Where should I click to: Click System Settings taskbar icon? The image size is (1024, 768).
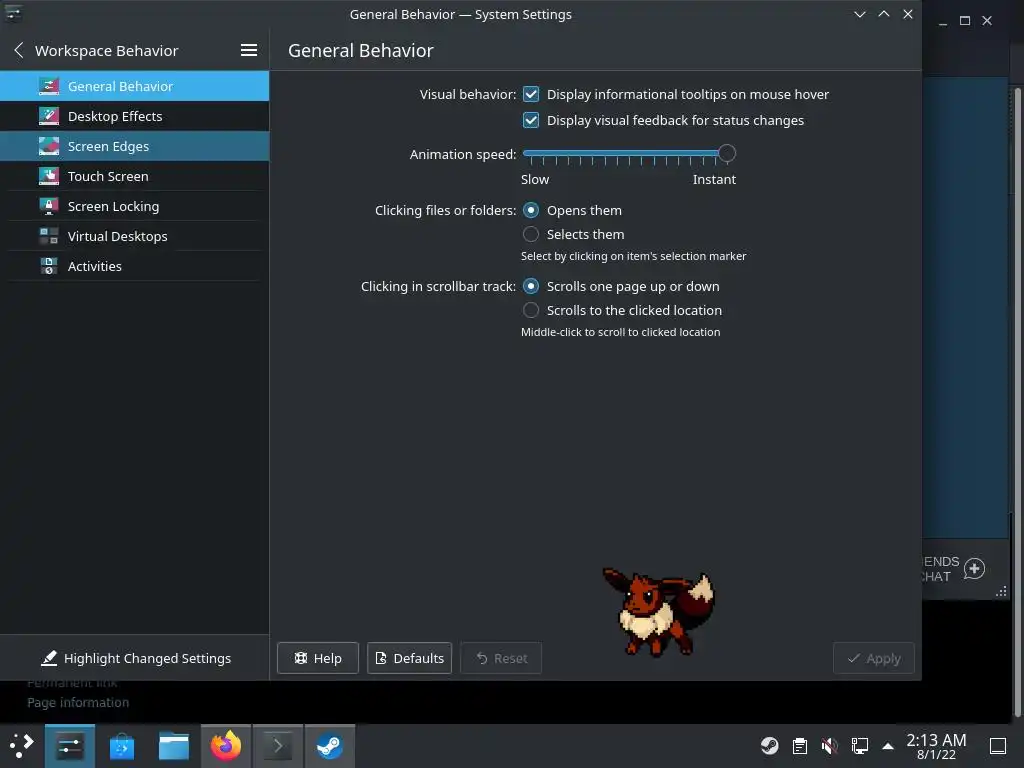click(x=70, y=746)
